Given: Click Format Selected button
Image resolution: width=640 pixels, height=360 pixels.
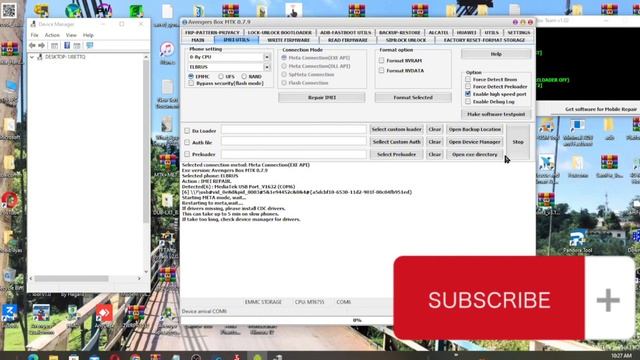Looking at the screenshot, I should pos(413,98).
